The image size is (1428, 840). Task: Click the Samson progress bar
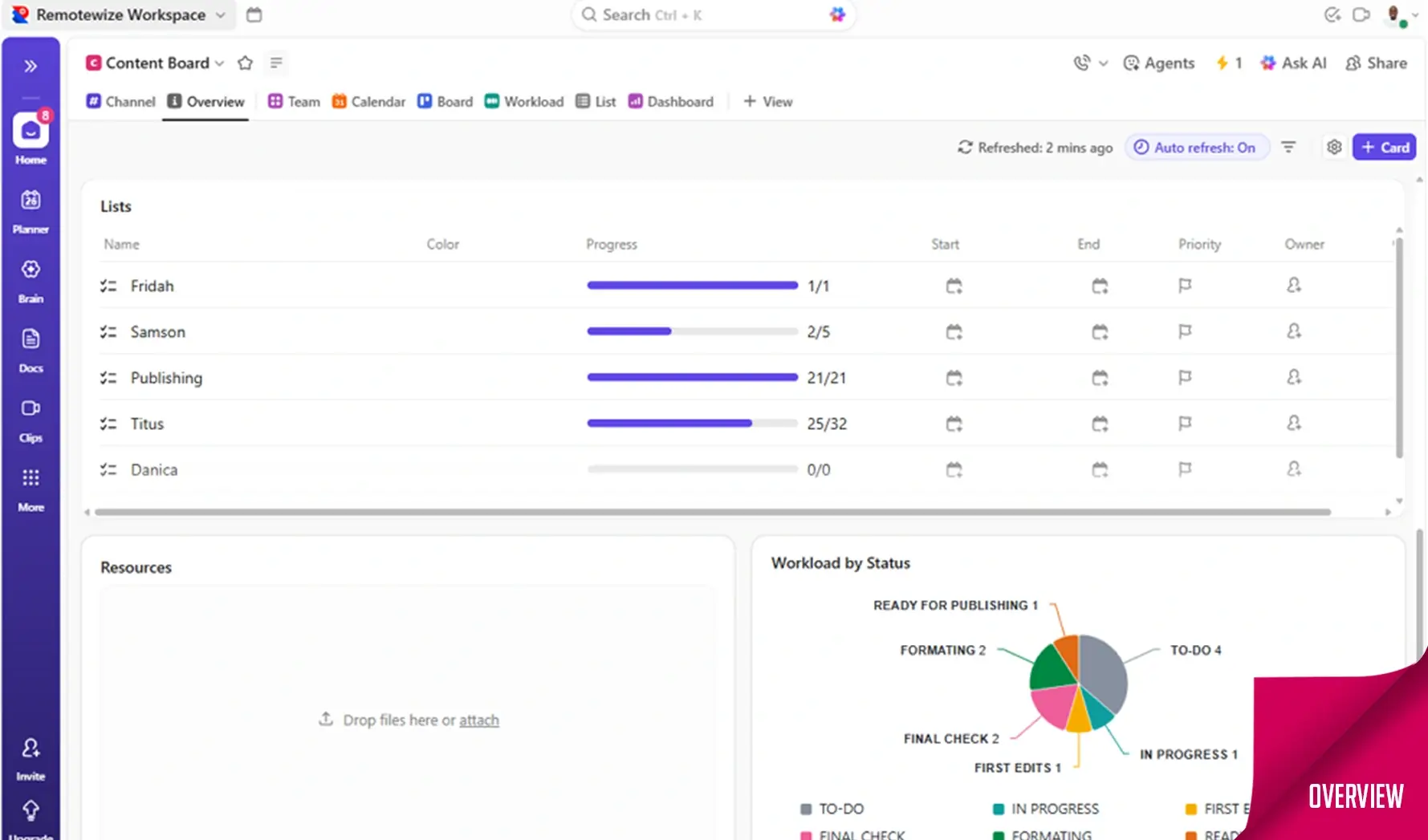click(x=692, y=332)
